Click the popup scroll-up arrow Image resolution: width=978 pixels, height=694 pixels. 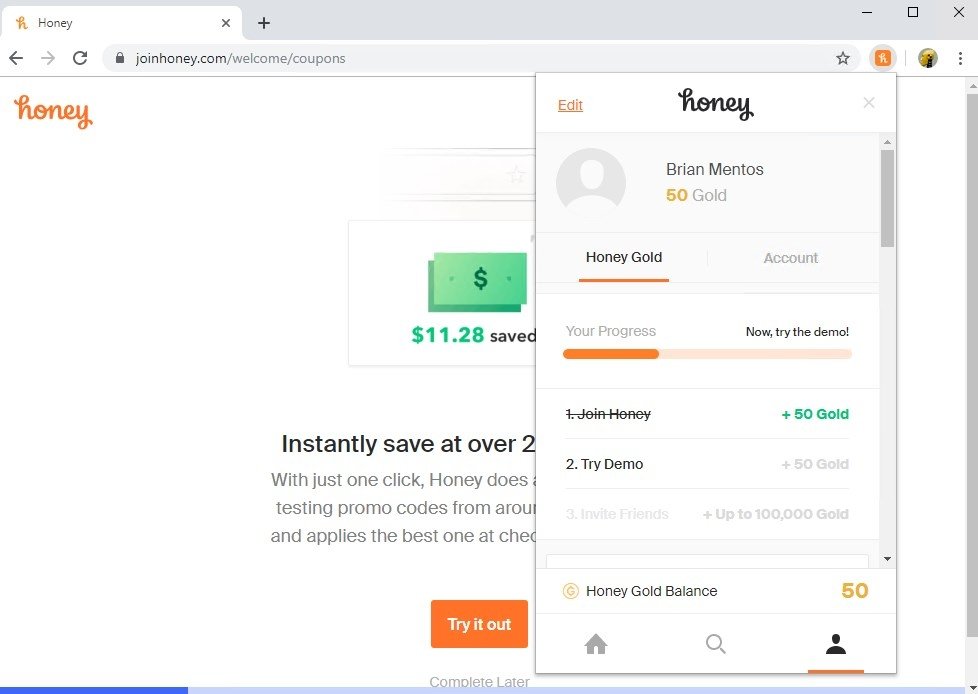(x=887, y=142)
